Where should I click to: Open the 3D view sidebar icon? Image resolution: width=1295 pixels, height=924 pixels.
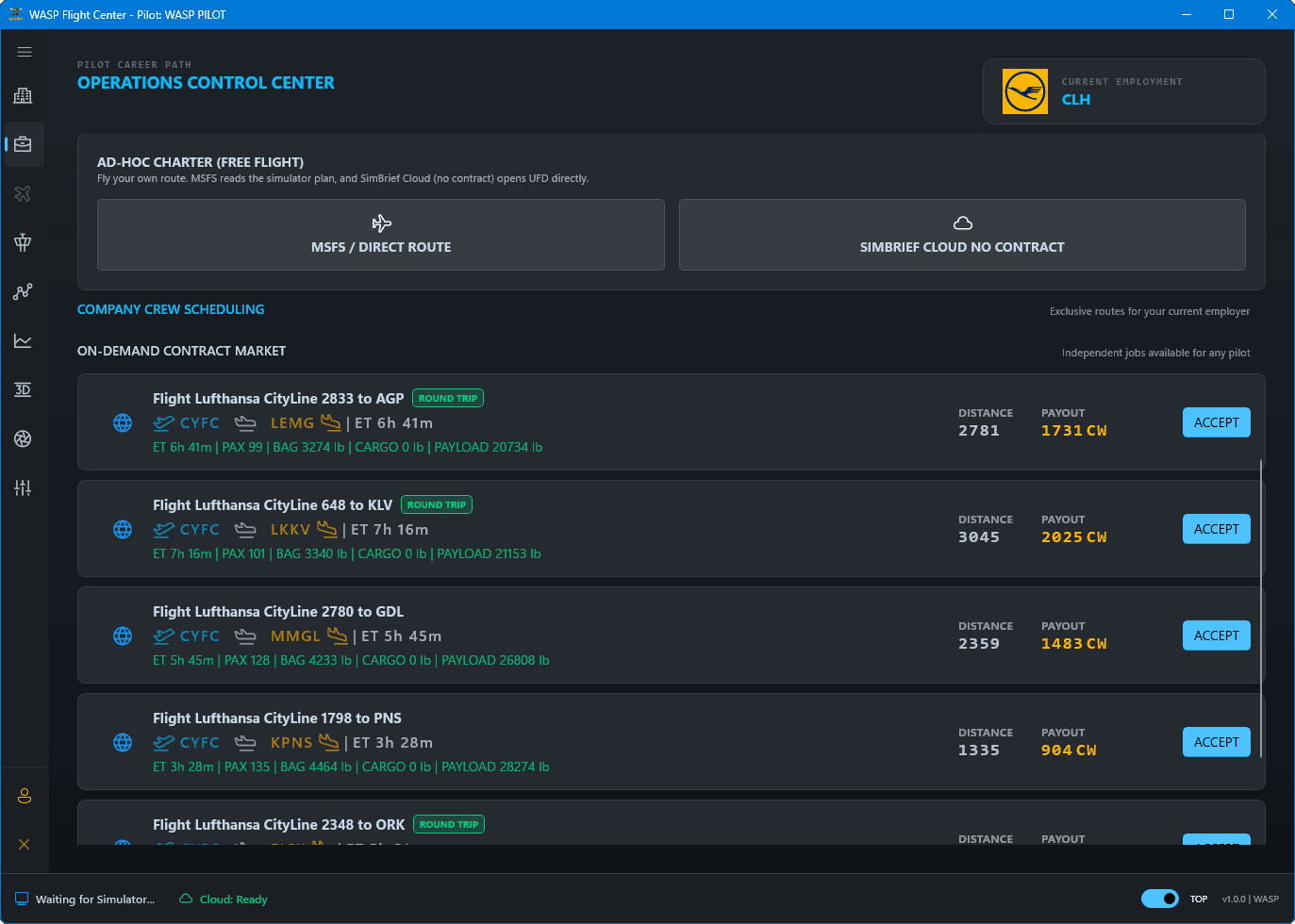pos(24,389)
